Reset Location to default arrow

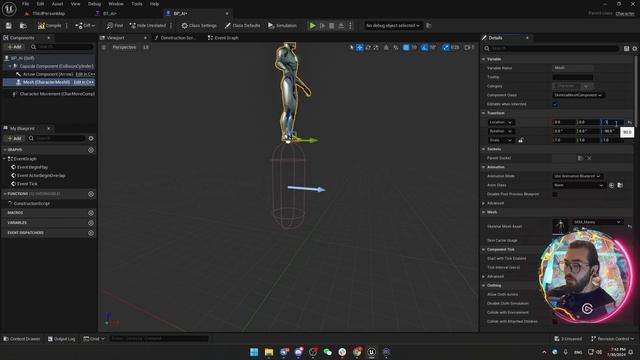click(x=630, y=122)
